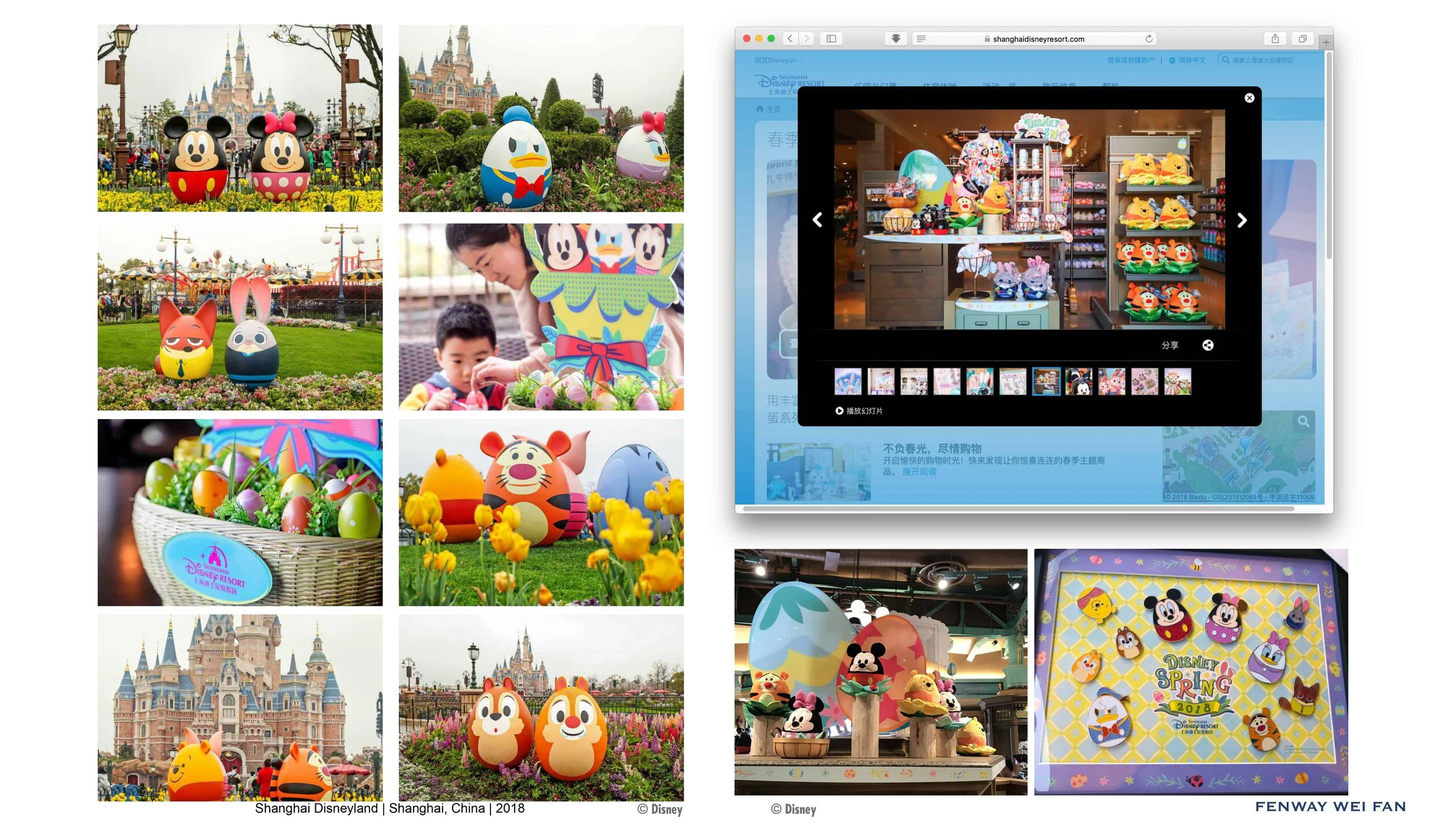Open the 浏览Disney.cn link
Image resolution: width=1446 pixels, height=840 pixels.
[x=775, y=60]
